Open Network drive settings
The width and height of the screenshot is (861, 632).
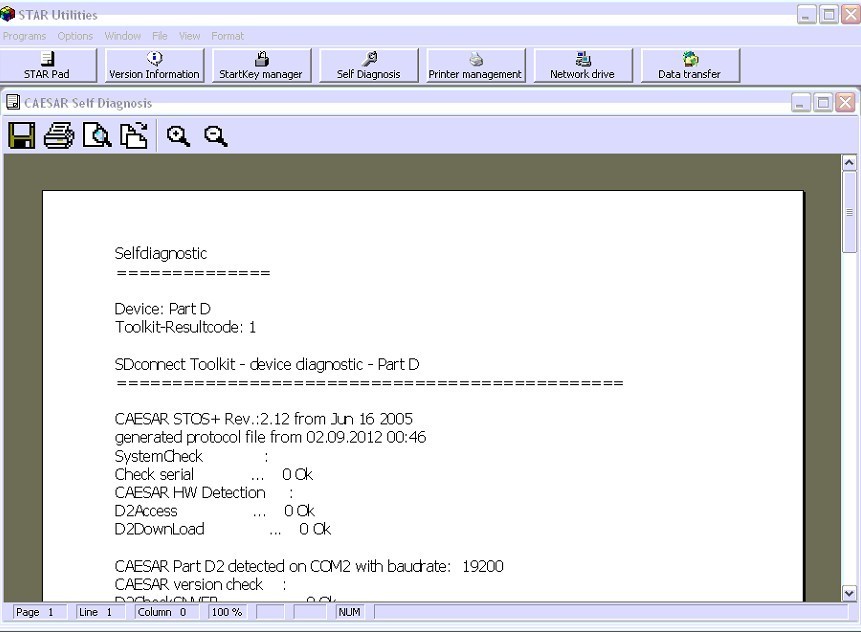583,65
